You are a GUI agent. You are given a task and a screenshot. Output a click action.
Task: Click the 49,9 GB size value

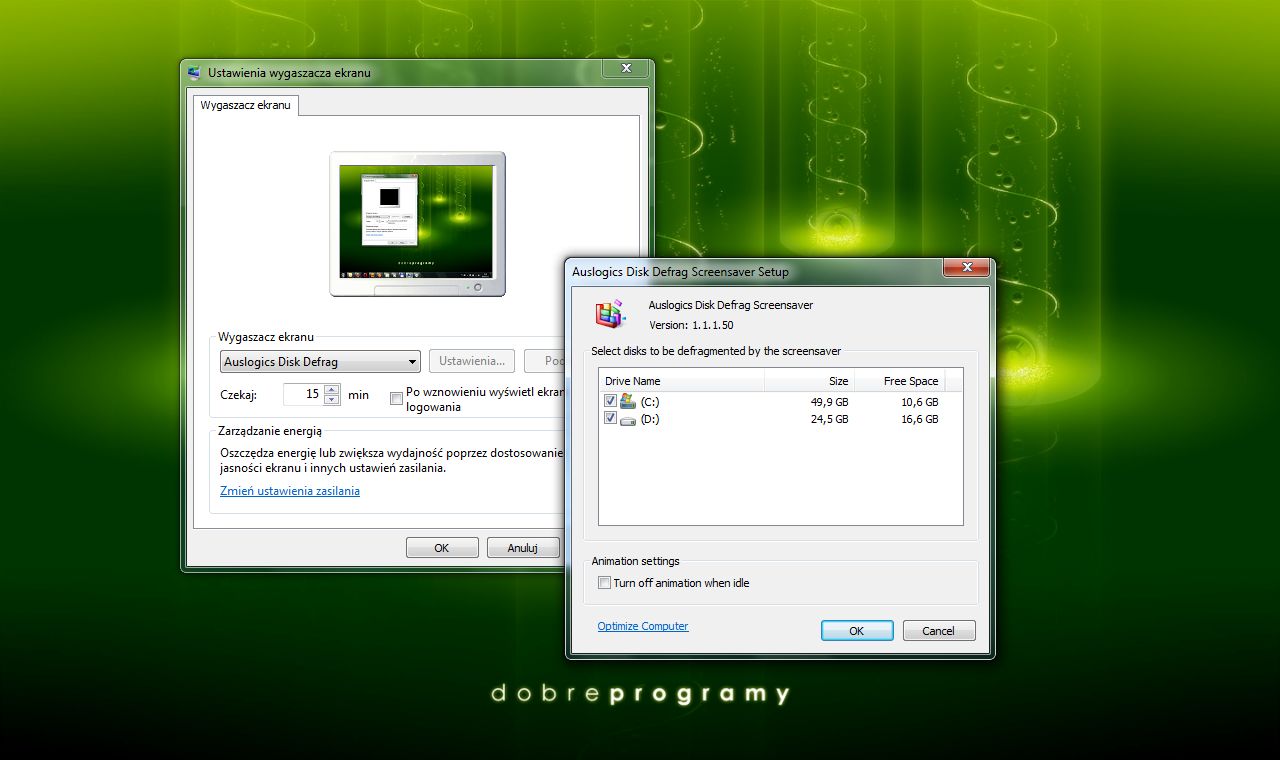click(830, 402)
